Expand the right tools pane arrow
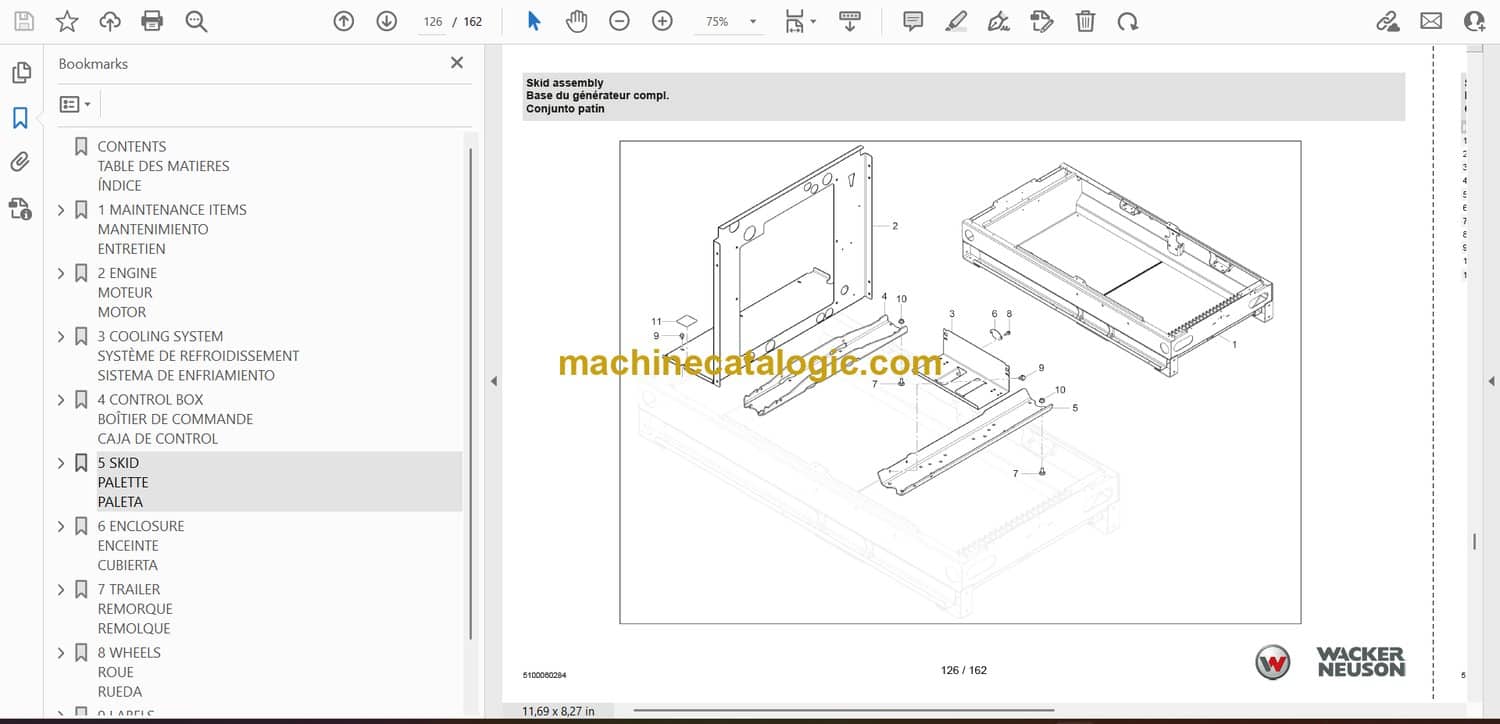The height and width of the screenshot is (724, 1500). click(1492, 381)
